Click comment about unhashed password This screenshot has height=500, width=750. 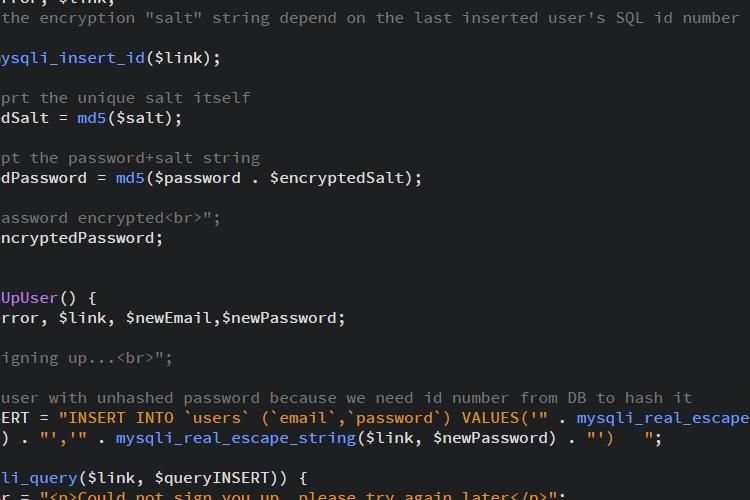click(x=346, y=398)
